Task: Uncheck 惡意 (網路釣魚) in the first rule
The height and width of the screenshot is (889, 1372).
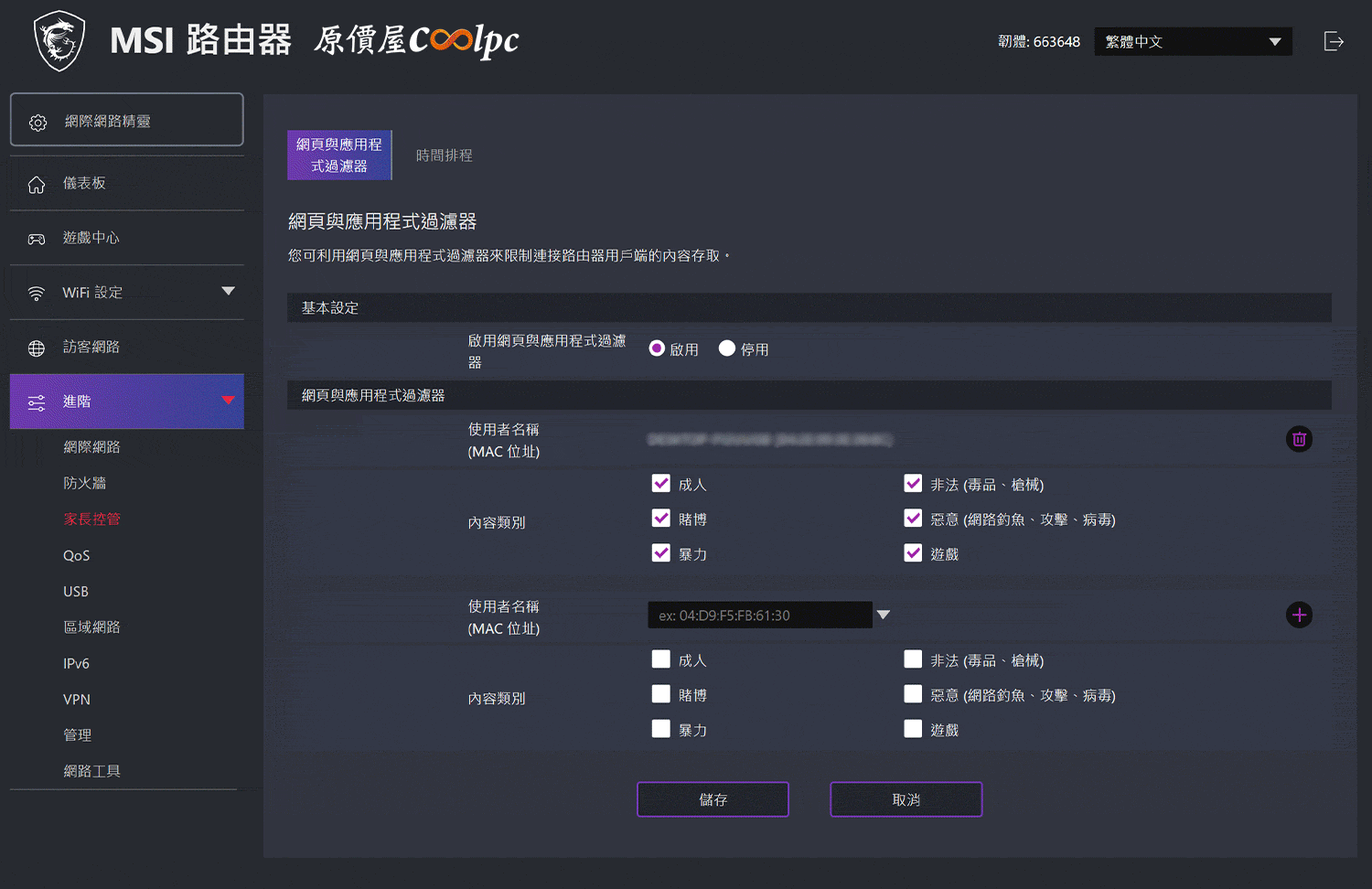Action: 913,518
